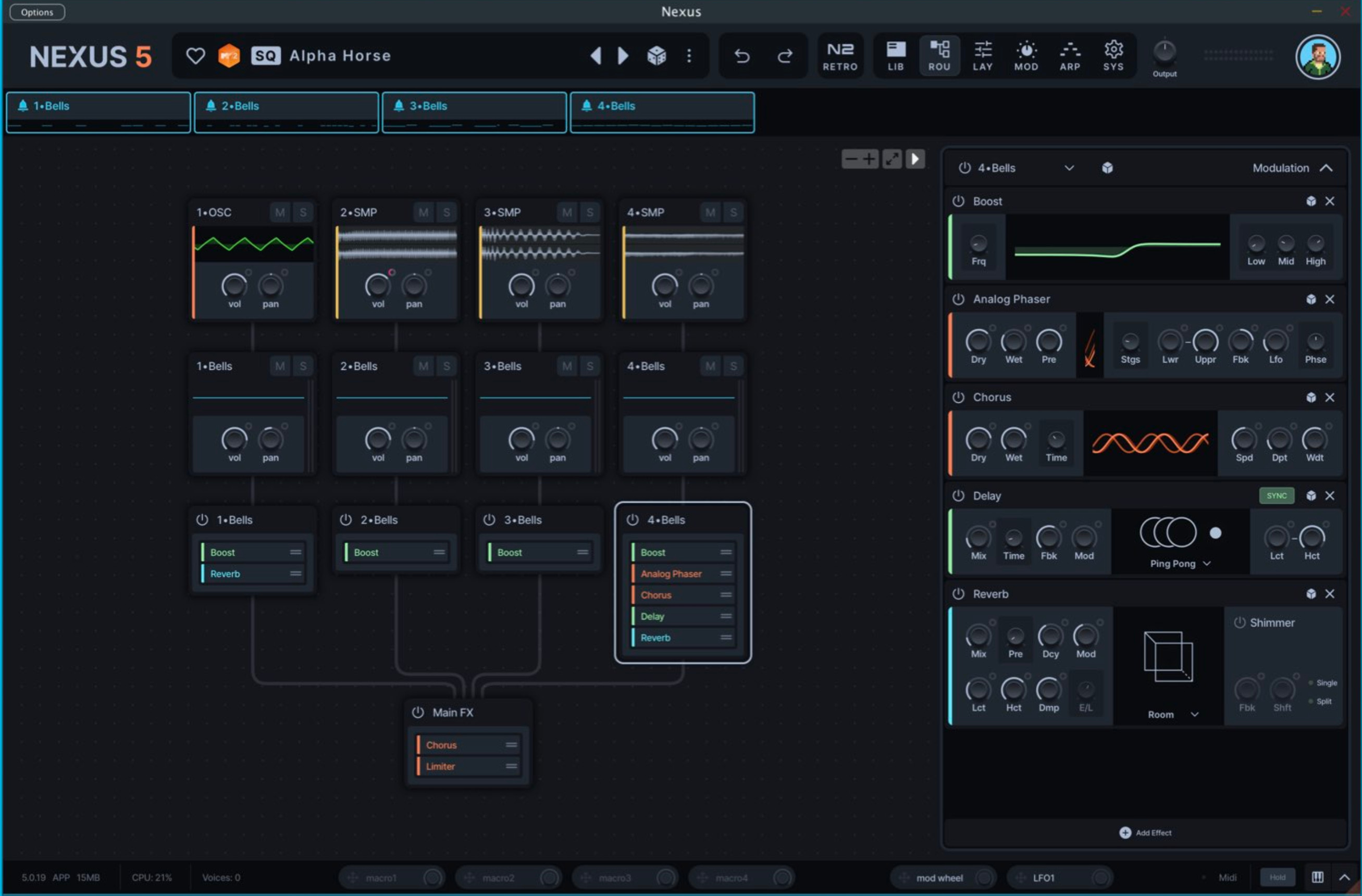
Task: Favorite the Alpha Horse preset with heart icon
Action: (x=196, y=56)
